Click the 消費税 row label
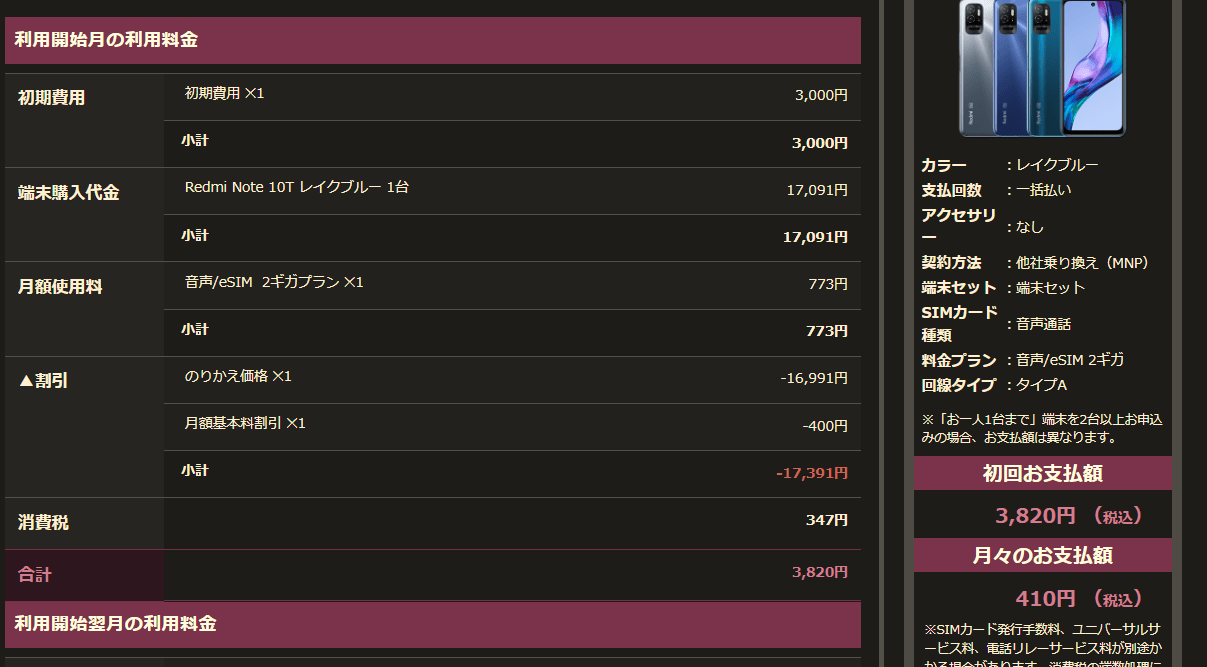 (44, 523)
